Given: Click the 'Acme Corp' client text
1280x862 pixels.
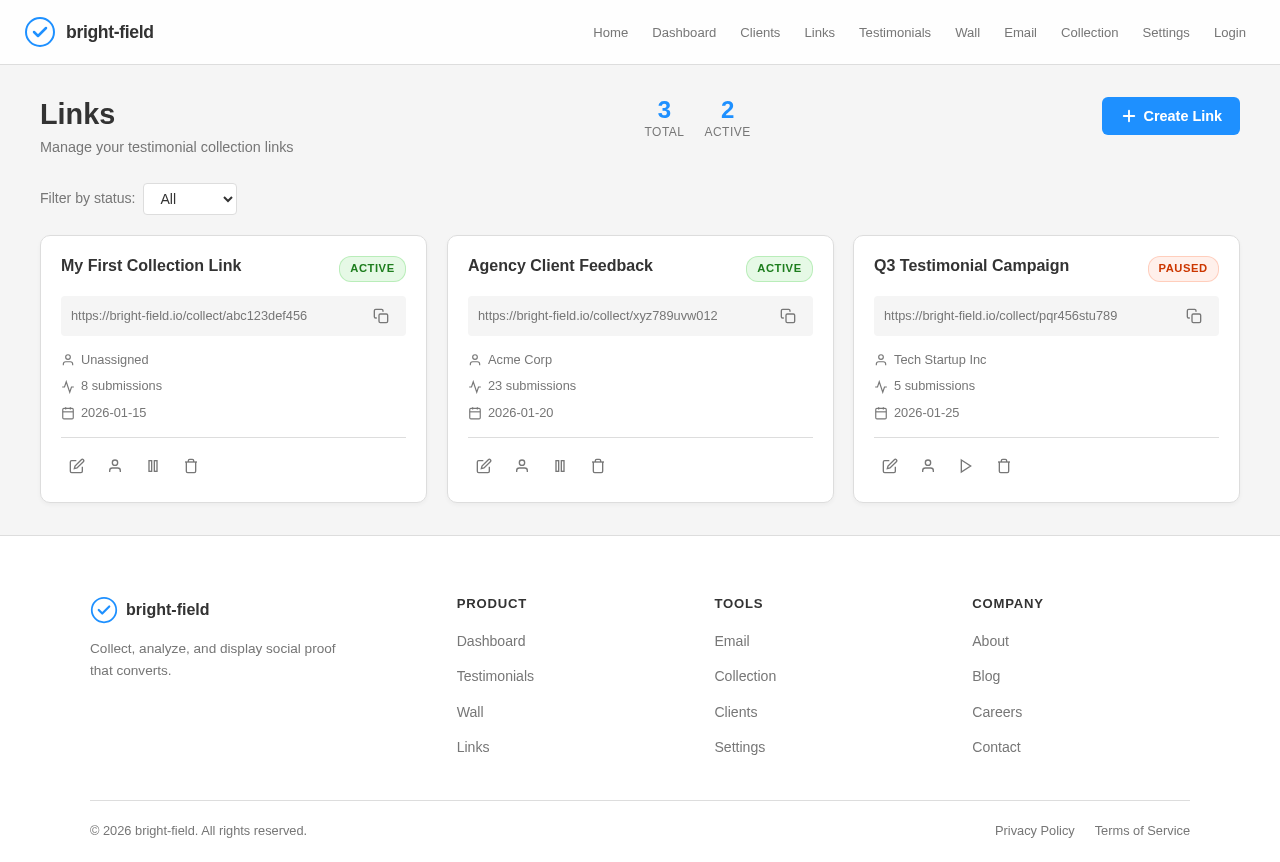Looking at the screenshot, I should click(520, 360).
